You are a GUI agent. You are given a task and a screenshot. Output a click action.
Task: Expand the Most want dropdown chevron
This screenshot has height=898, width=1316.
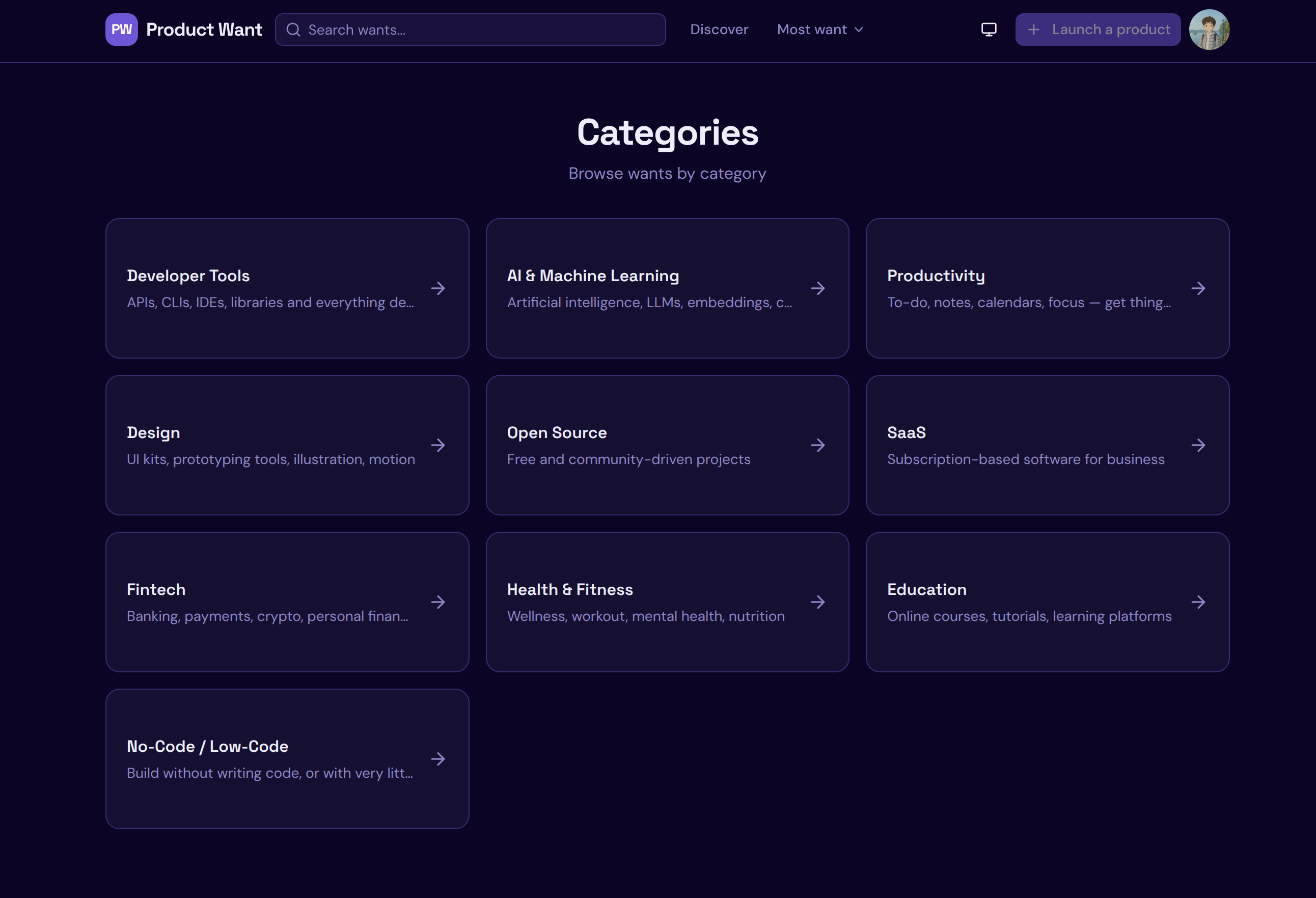859,30
